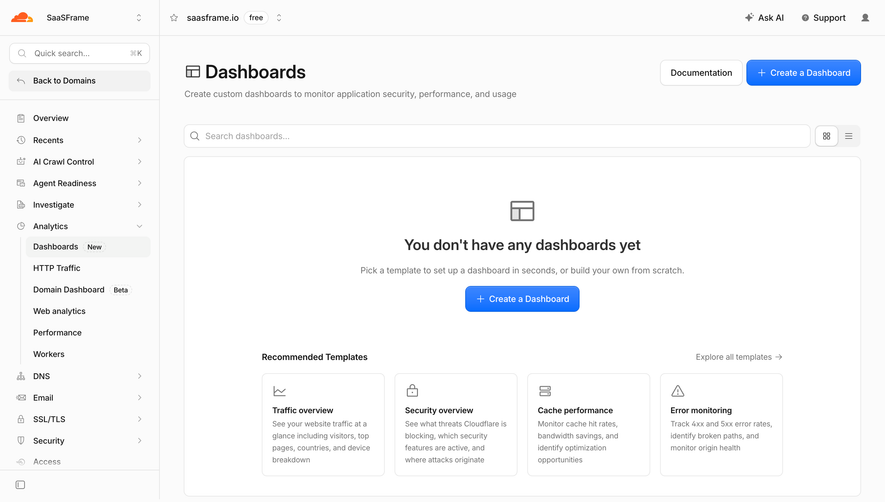Switch to list view layout
This screenshot has width=885, height=502.
tap(848, 136)
